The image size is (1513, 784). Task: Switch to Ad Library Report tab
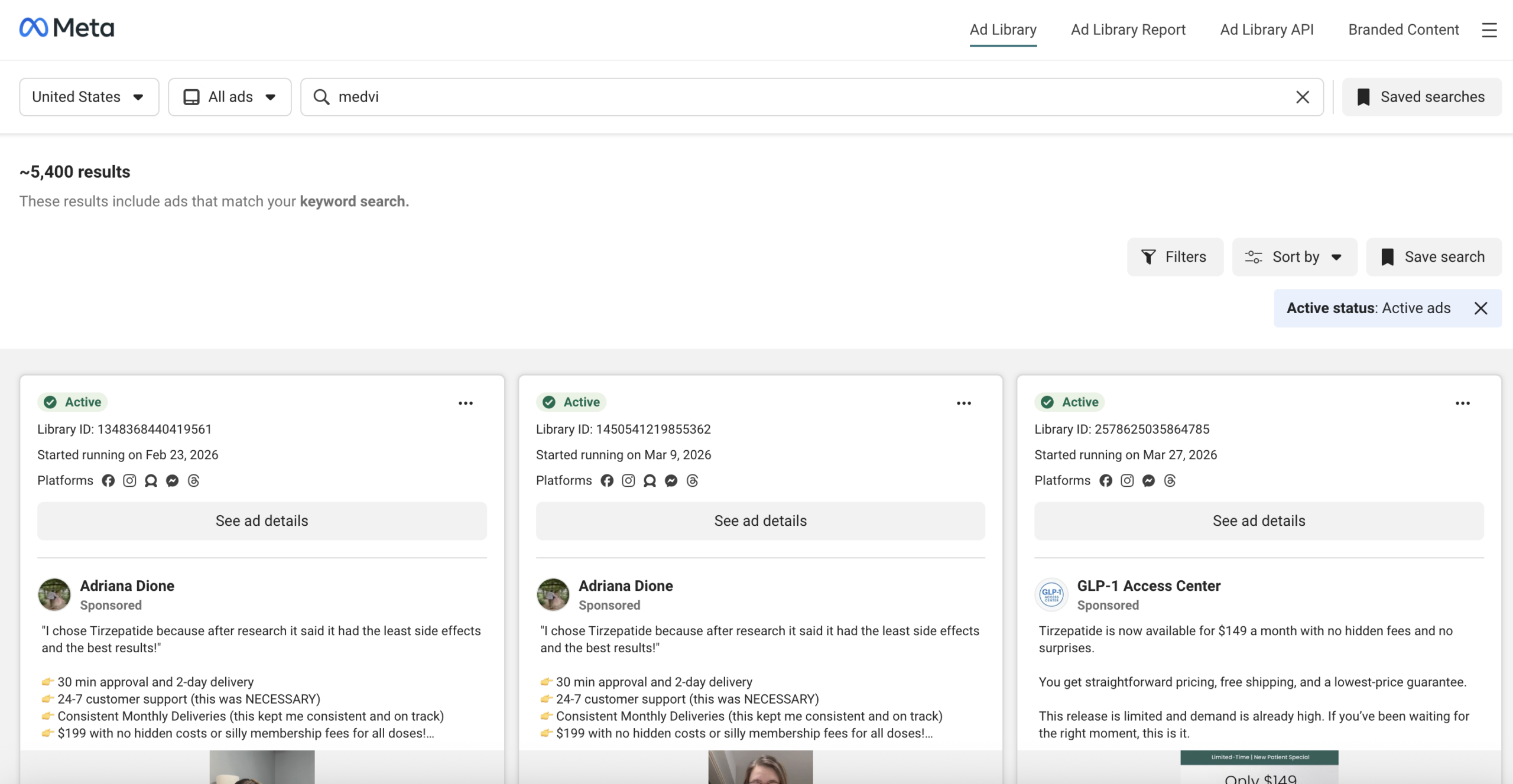click(1128, 30)
